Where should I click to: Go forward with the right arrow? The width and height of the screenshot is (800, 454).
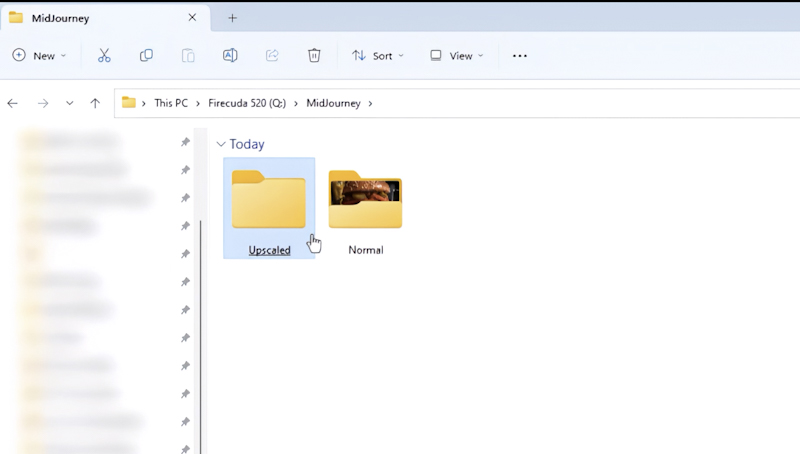click(x=43, y=104)
